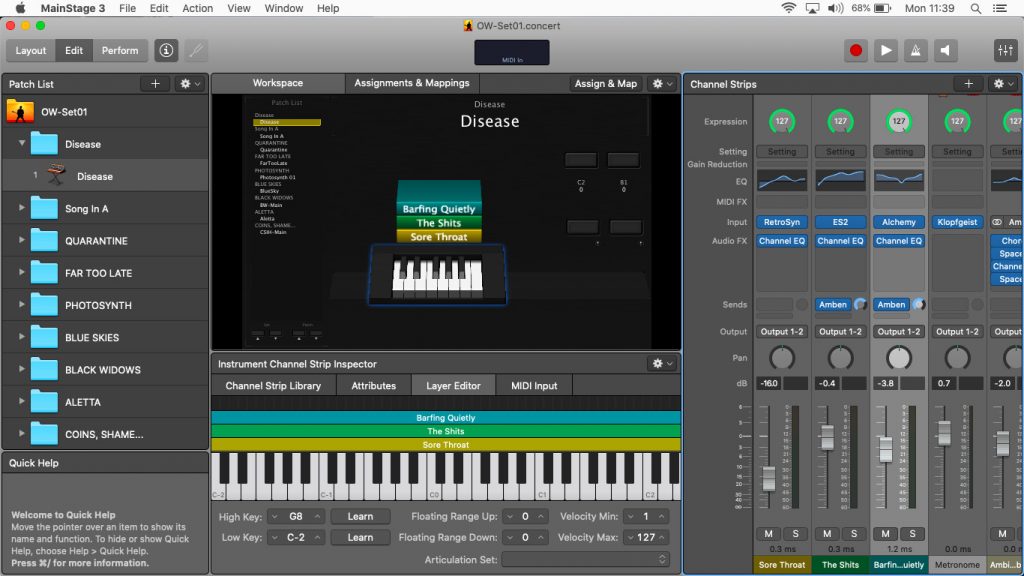Click the send level knob on the Alchemy strip
This screenshot has height=576, width=1024.
(x=918, y=304)
